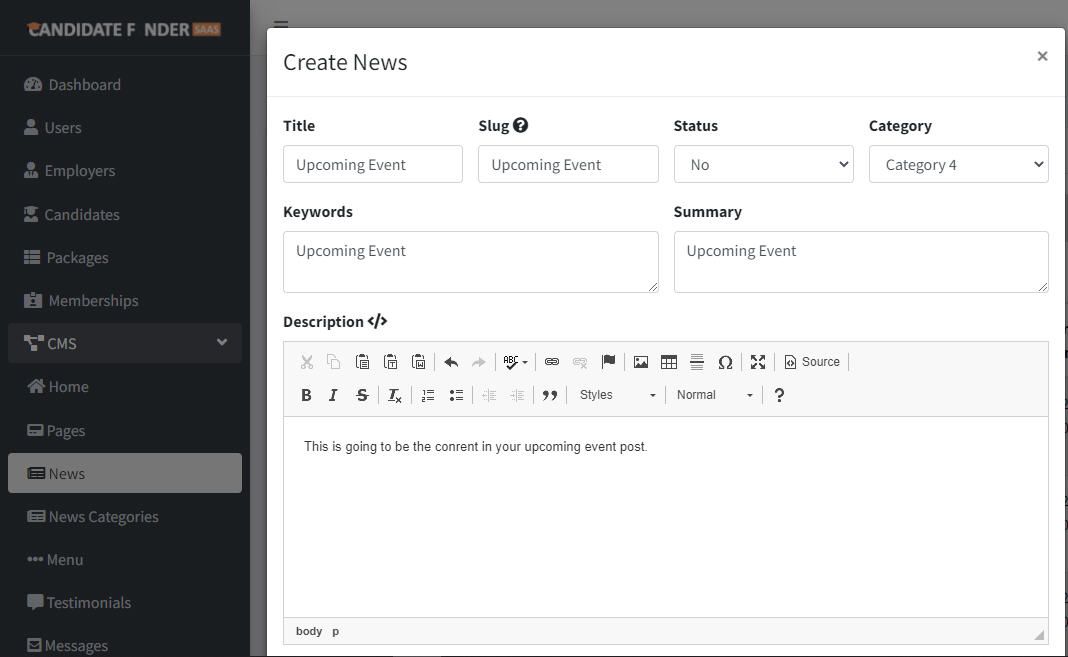The image size is (1068, 657).
Task: Select the p element path
Action: 335,632
